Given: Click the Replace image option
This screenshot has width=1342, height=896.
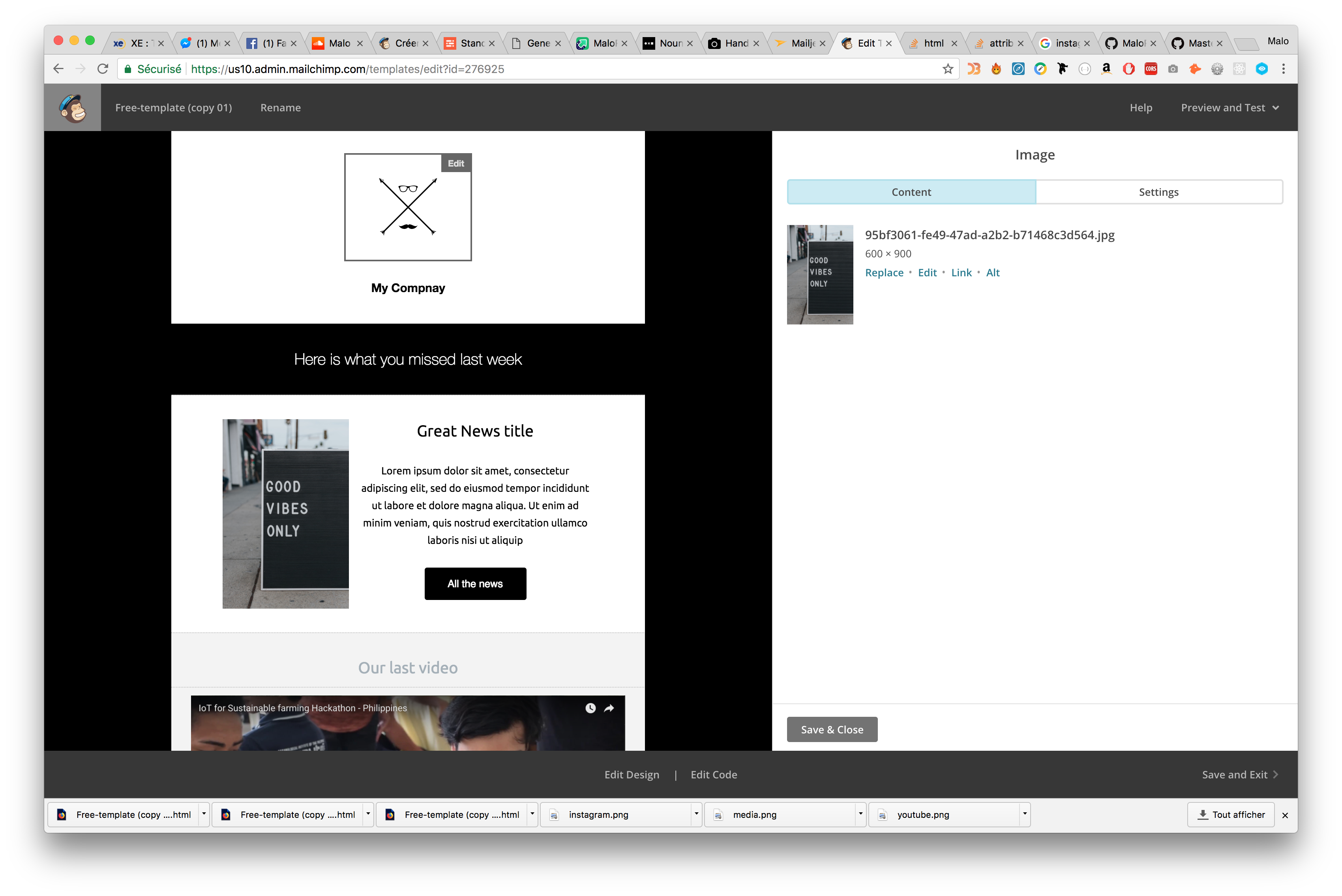Looking at the screenshot, I should click(x=884, y=272).
